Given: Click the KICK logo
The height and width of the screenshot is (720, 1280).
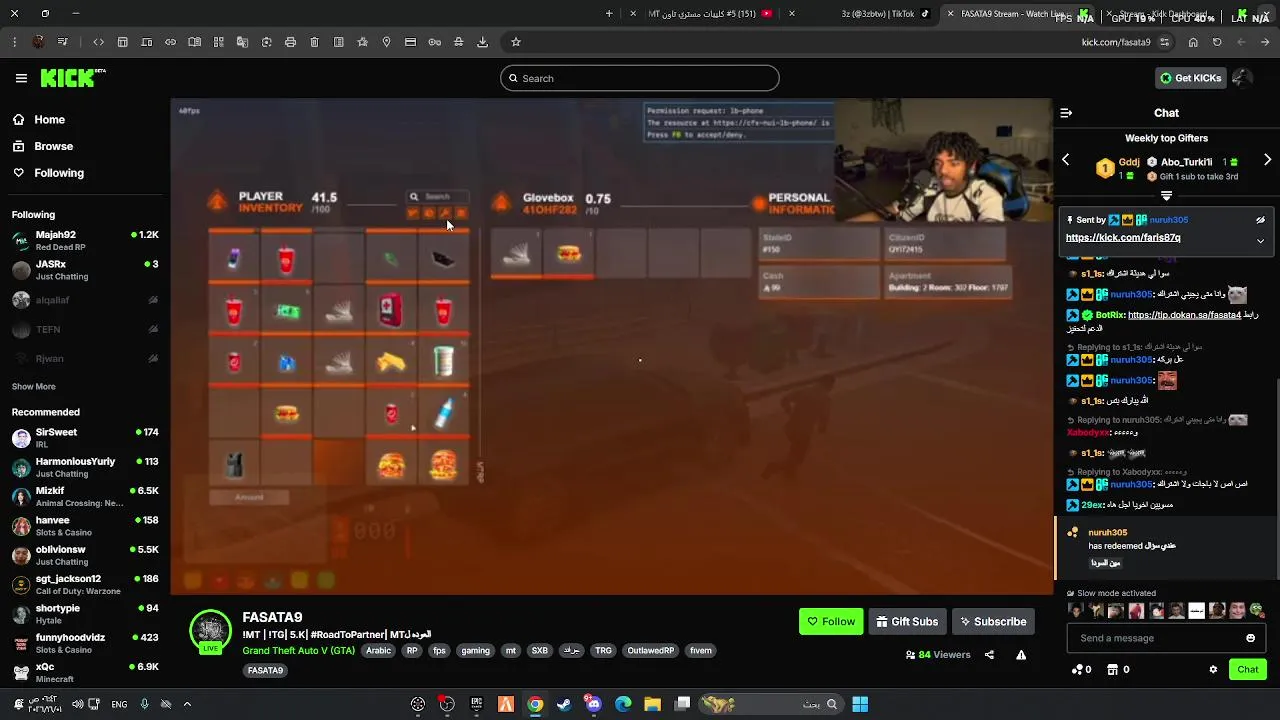Looking at the screenshot, I should coord(73,78).
